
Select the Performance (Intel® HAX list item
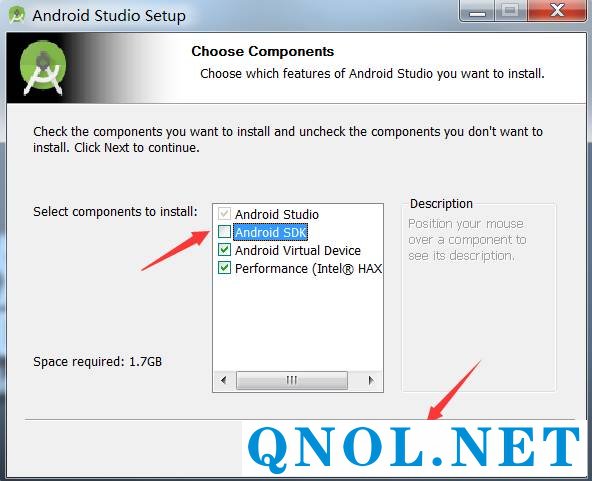[308, 268]
